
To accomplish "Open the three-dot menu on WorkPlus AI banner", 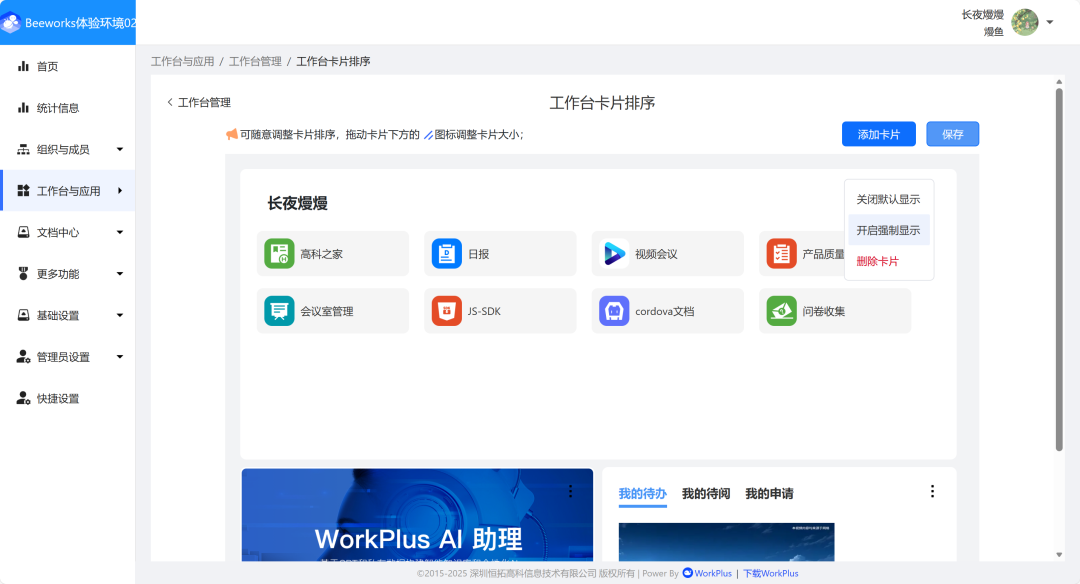I will (570, 490).
